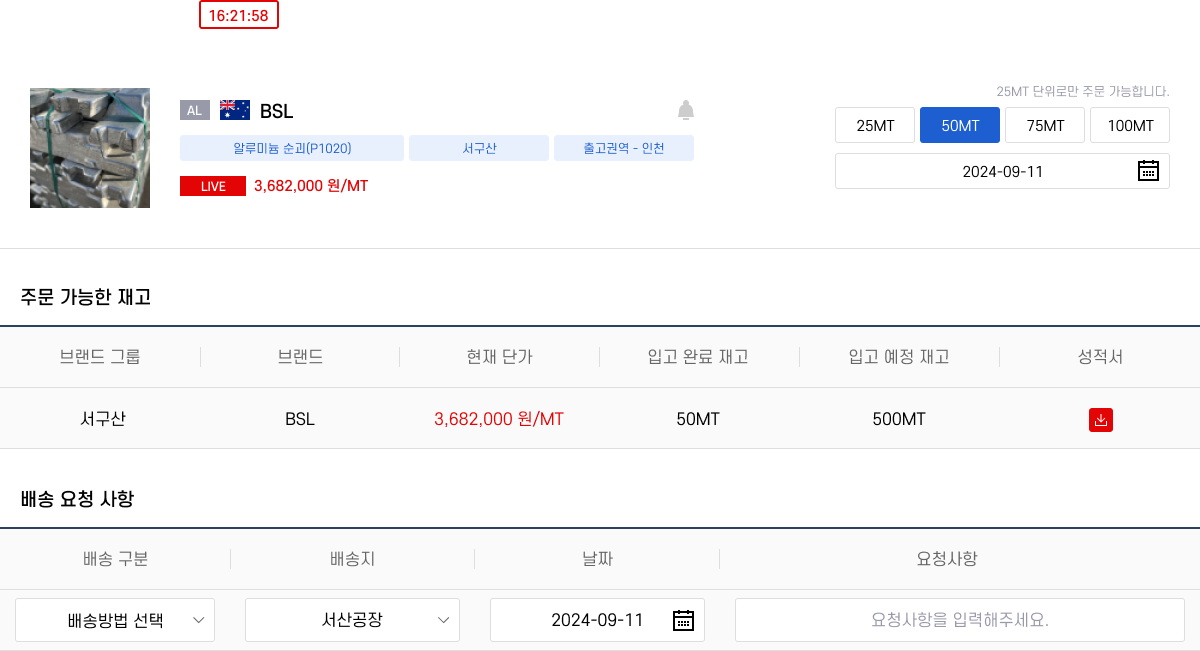Click the 요청사항 input field

pyautogui.click(x=960, y=620)
